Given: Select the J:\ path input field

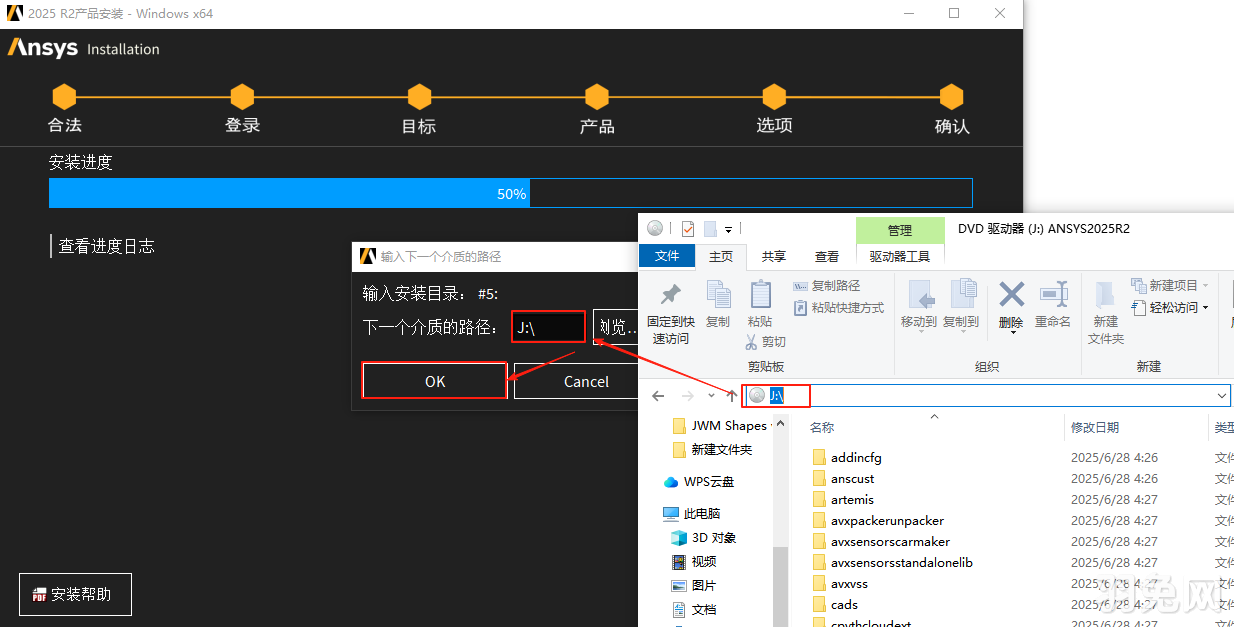Looking at the screenshot, I should coord(548,326).
